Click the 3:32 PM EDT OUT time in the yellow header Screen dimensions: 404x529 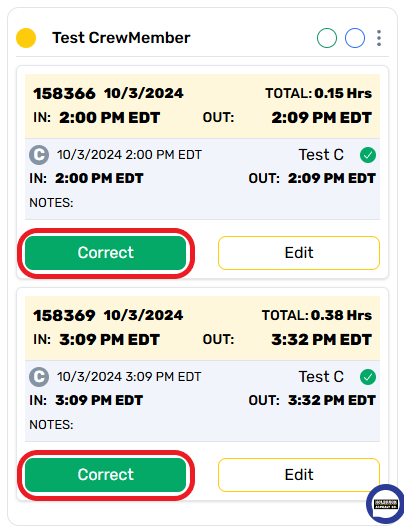pos(322,340)
